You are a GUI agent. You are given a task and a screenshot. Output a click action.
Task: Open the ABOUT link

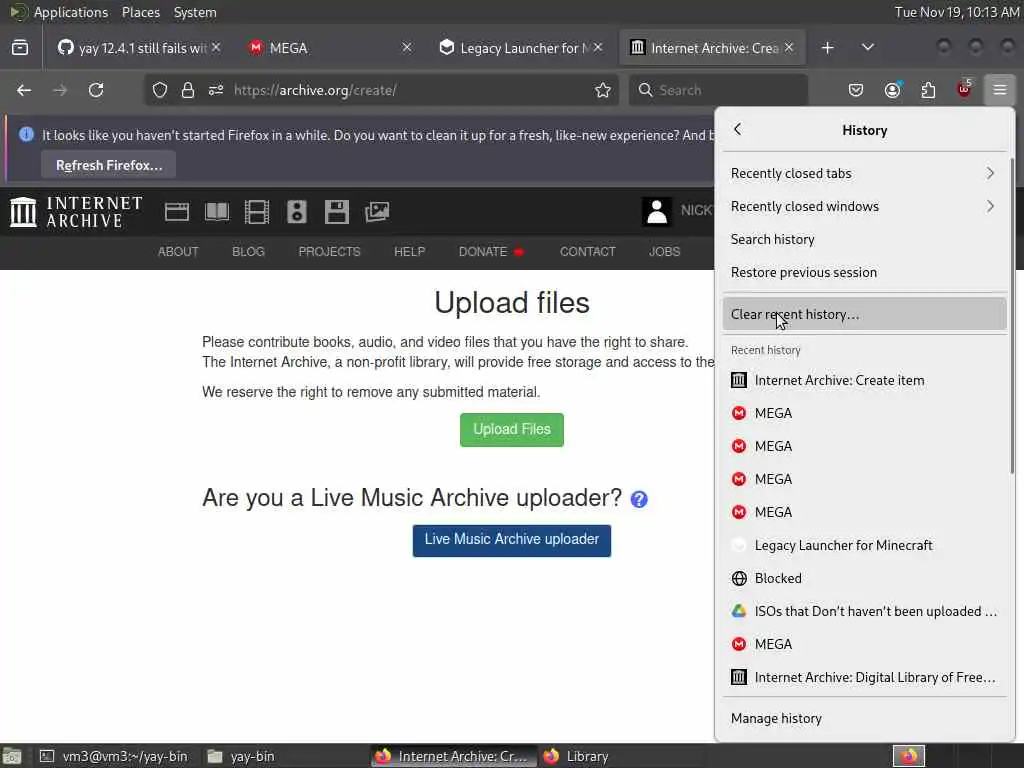(178, 252)
